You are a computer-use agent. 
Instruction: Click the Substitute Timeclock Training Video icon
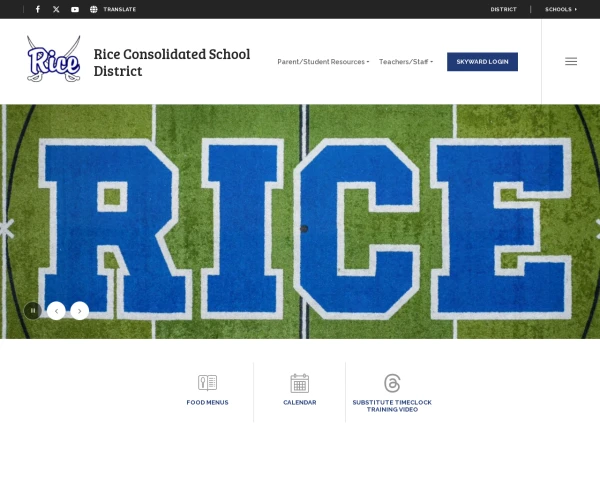(x=392, y=383)
